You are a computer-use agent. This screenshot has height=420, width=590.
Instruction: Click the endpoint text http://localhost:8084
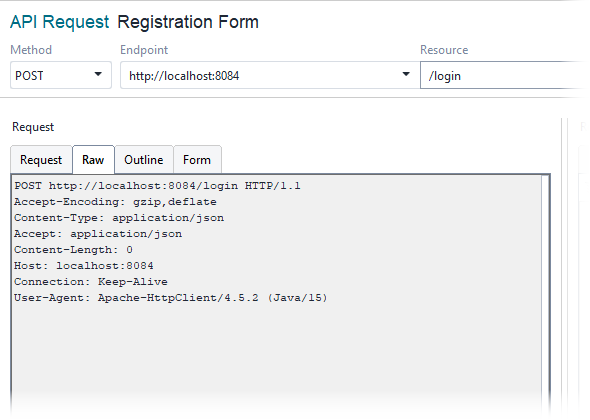click(x=184, y=76)
